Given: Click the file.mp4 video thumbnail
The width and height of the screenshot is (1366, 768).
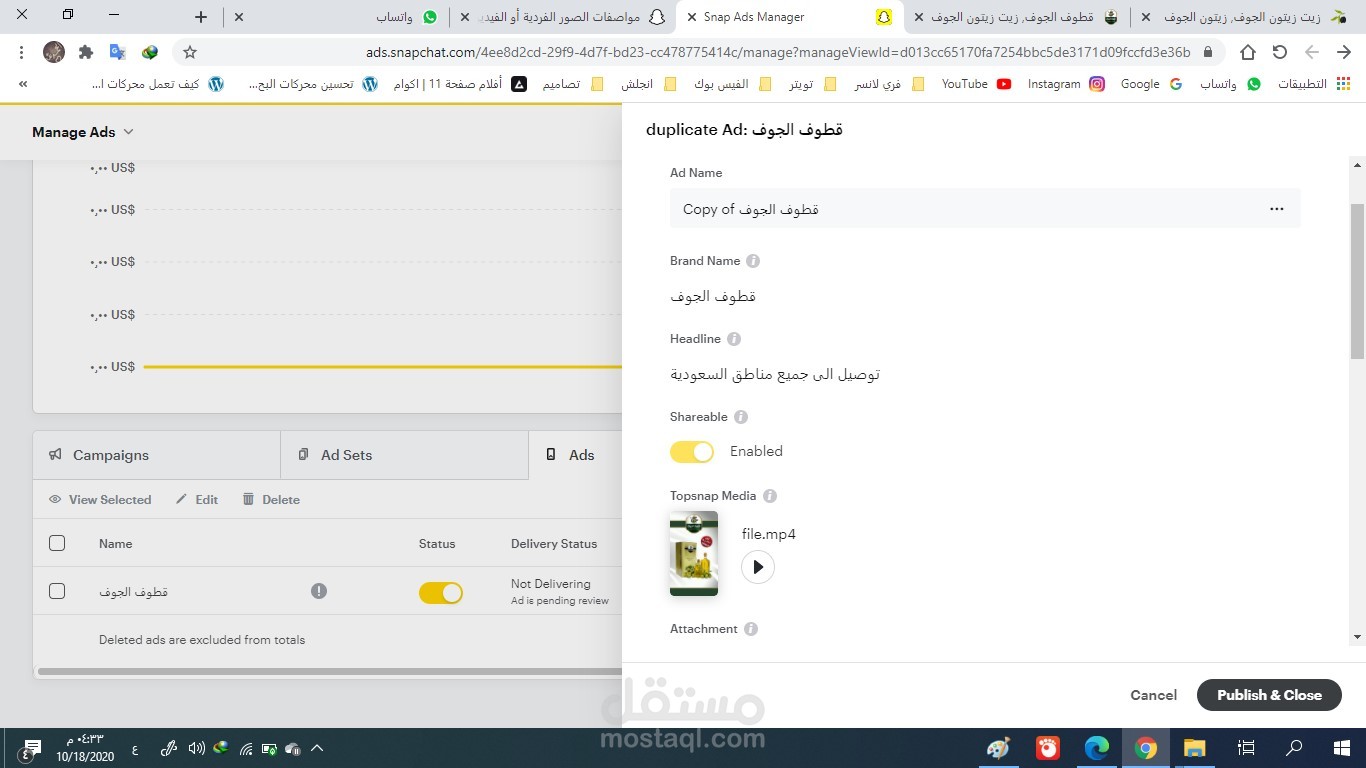Looking at the screenshot, I should tap(694, 554).
